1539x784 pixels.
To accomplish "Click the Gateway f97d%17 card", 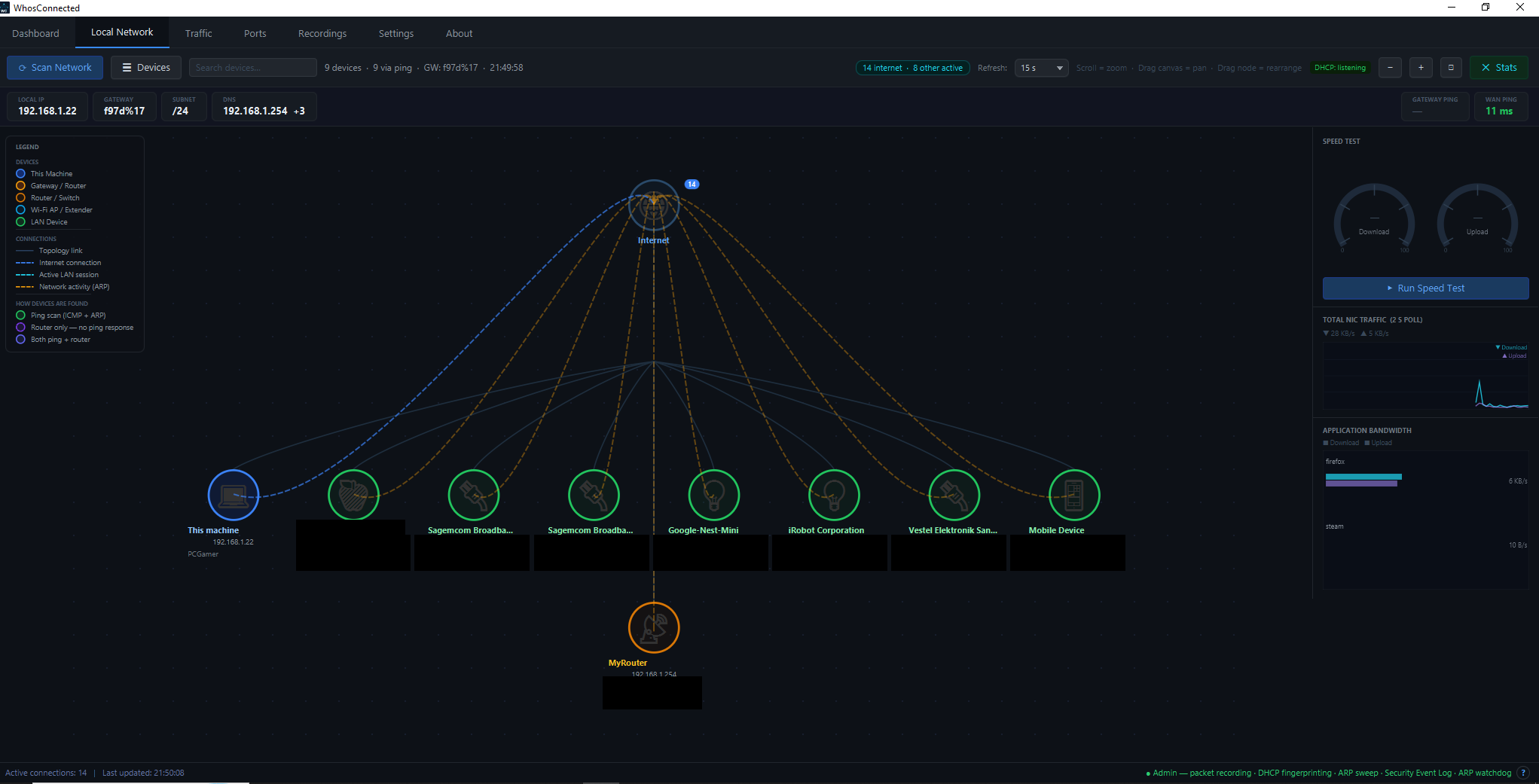I will tap(124, 106).
